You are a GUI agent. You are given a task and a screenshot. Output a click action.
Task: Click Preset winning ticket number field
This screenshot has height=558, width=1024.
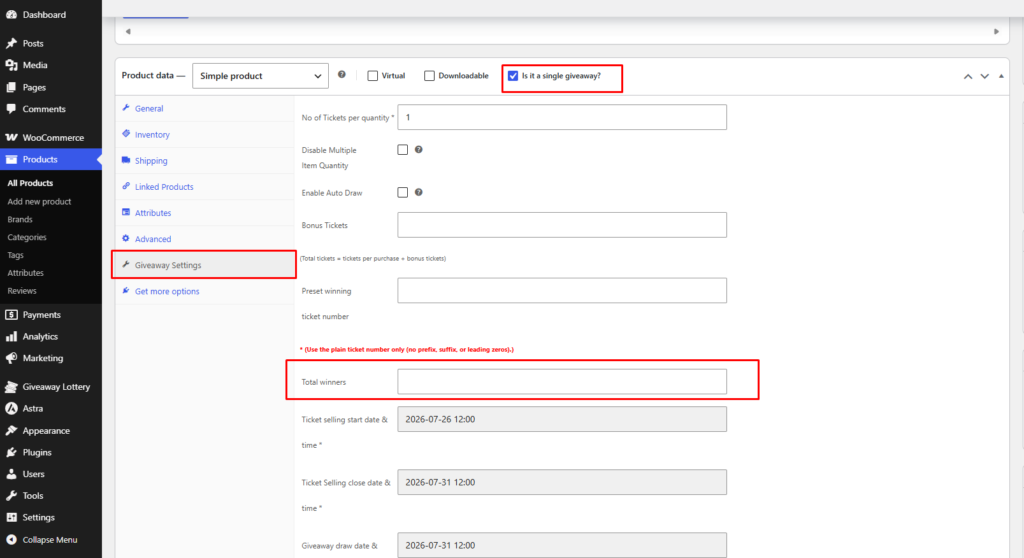[x=562, y=290]
